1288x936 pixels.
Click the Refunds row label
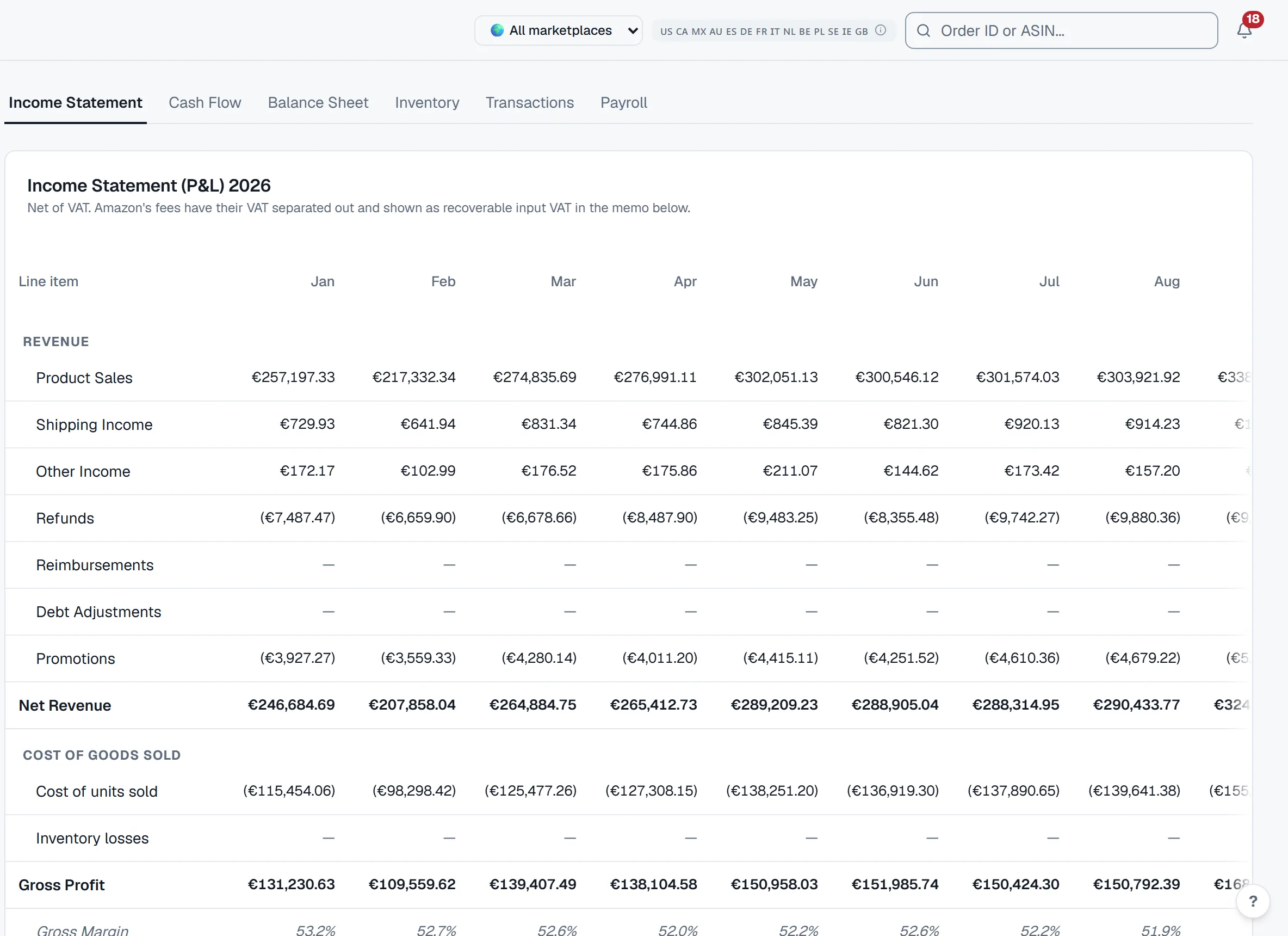pyautogui.click(x=65, y=518)
